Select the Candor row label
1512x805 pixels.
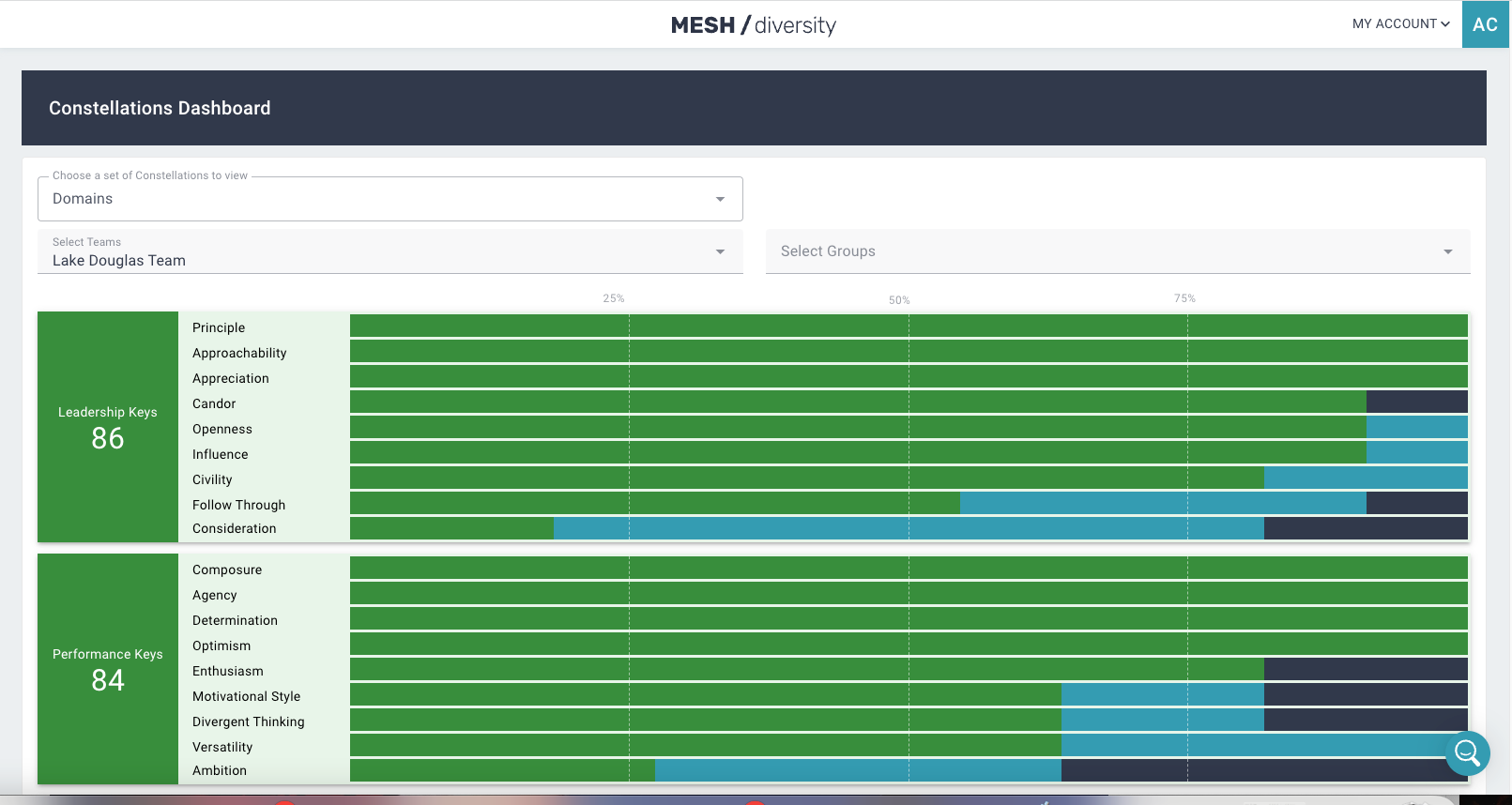(214, 404)
